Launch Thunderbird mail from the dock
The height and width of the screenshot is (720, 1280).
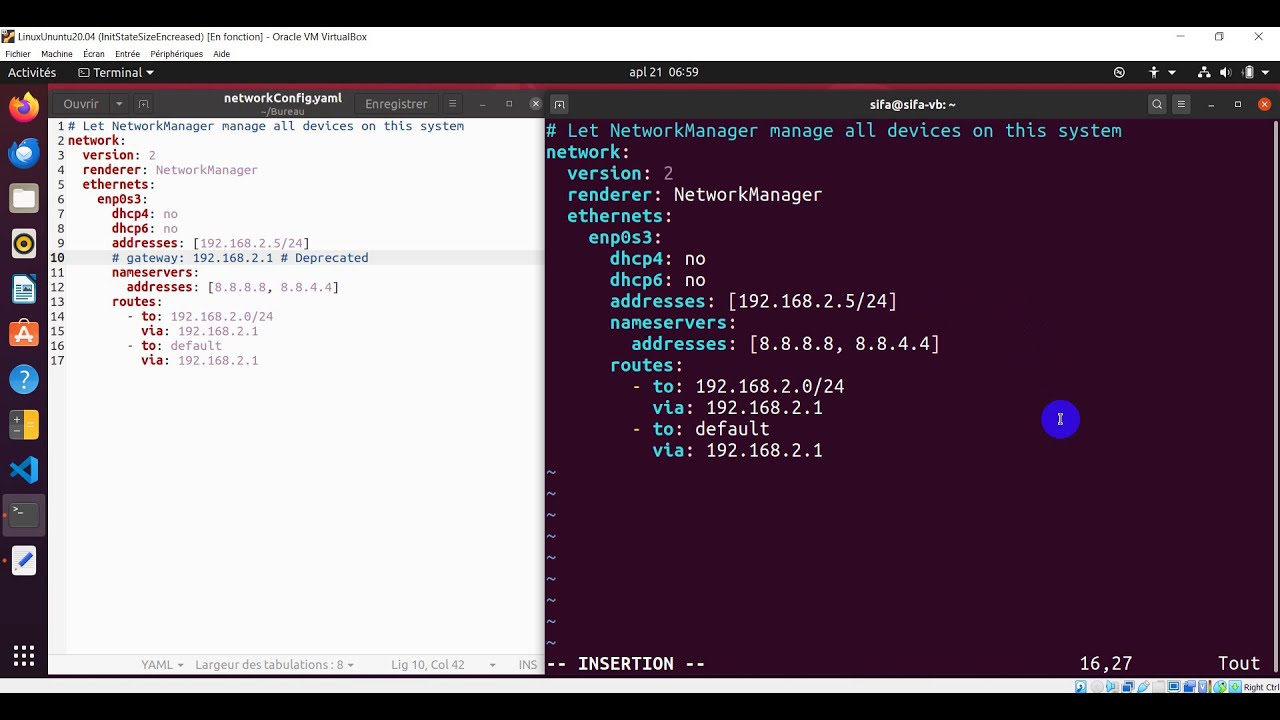coord(24,153)
